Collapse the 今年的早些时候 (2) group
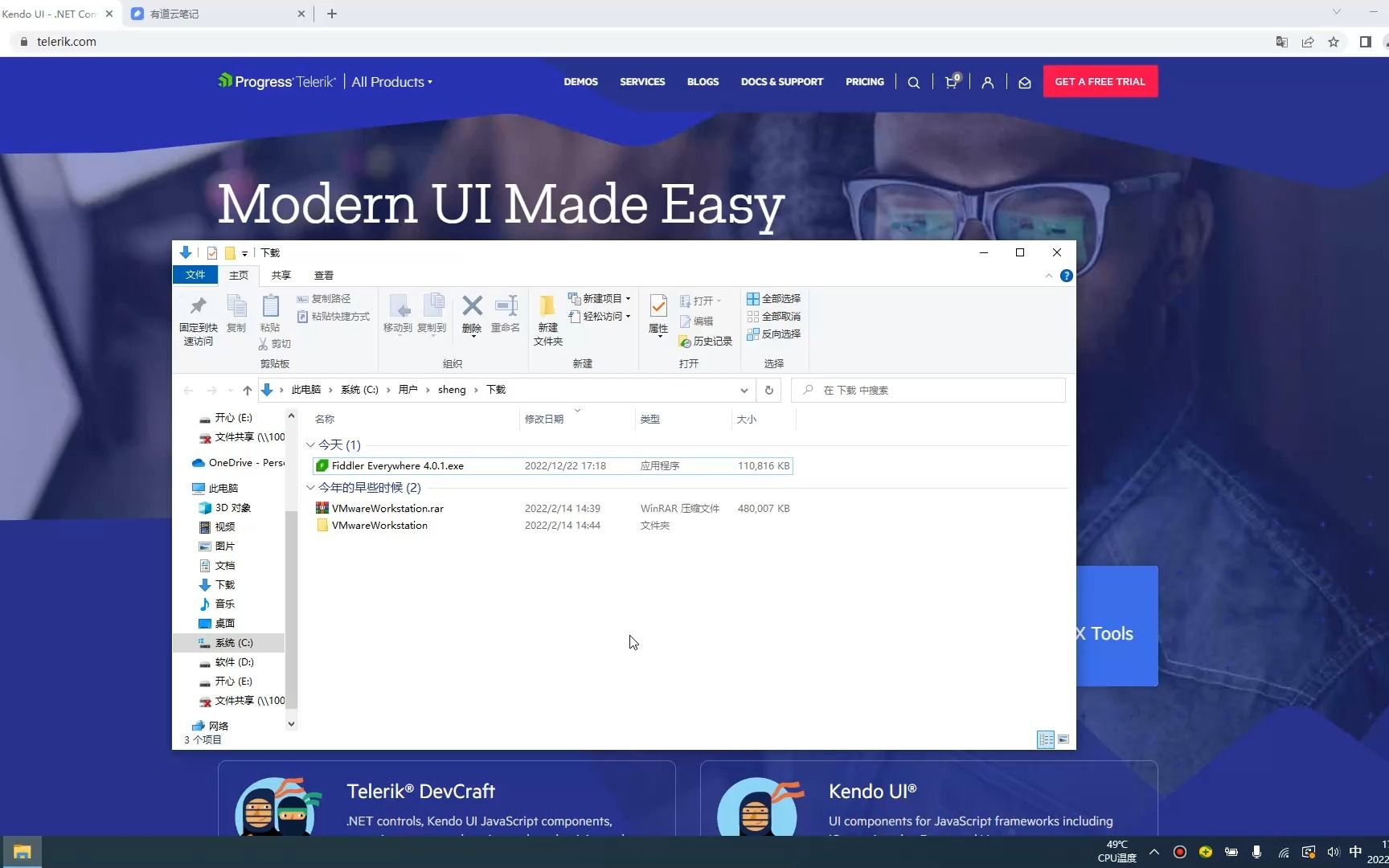This screenshot has height=868, width=1389. coord(310,487)
